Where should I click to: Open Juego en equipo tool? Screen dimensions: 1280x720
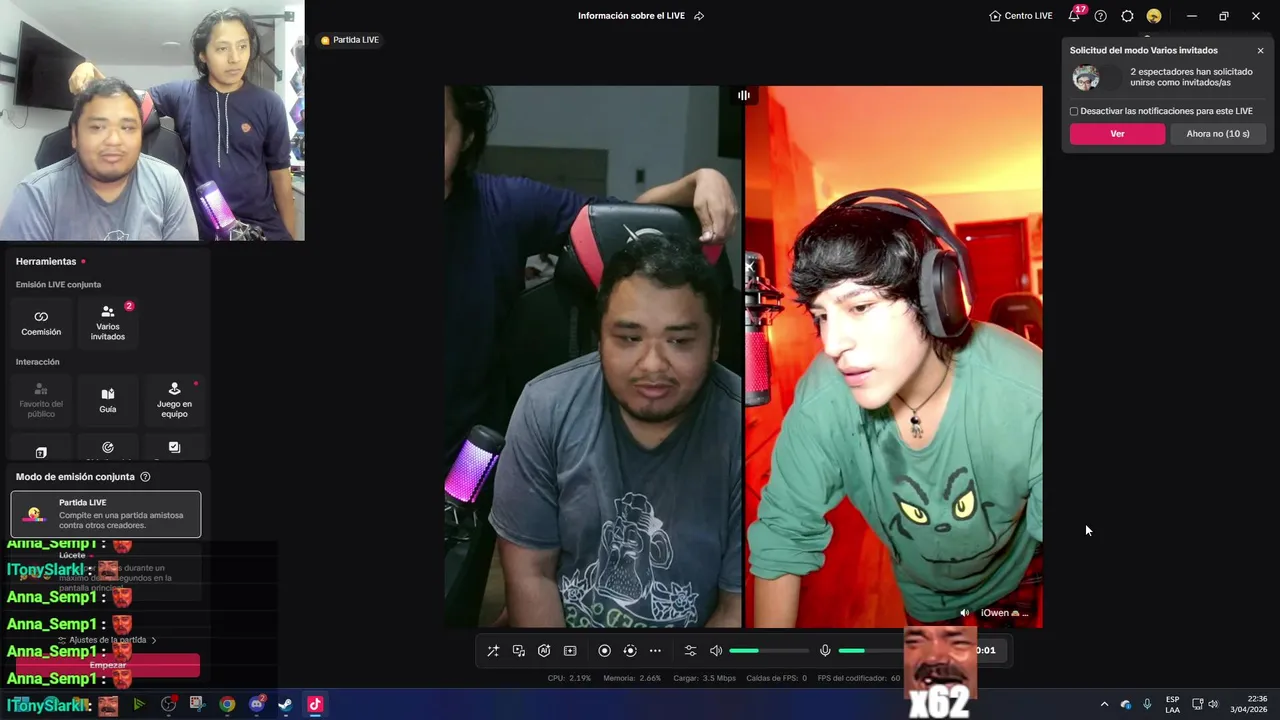click(x=174, y=400)
